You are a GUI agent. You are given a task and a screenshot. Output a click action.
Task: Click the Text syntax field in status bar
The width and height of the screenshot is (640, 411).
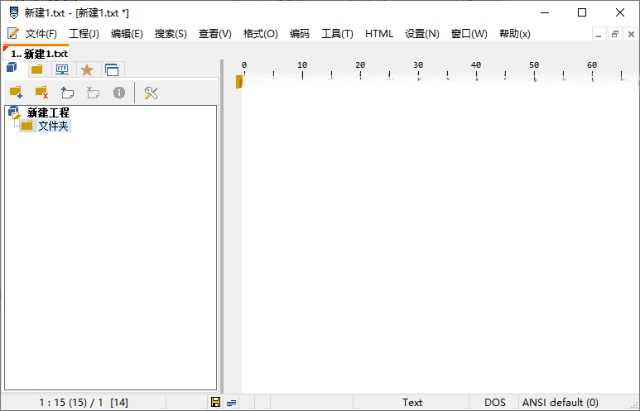[411, 402]
